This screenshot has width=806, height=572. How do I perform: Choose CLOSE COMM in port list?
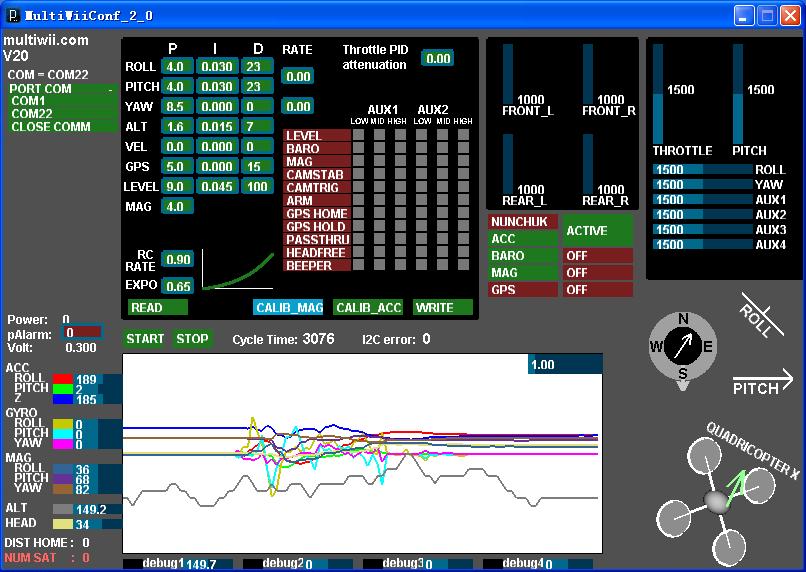point(63,126)
